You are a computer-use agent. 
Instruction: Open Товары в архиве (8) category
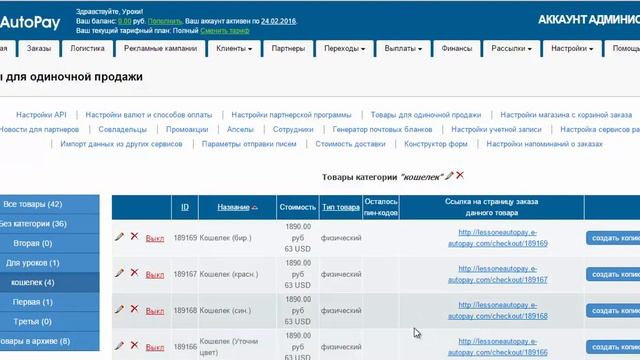pyautogui.click(x=49, y=341)
